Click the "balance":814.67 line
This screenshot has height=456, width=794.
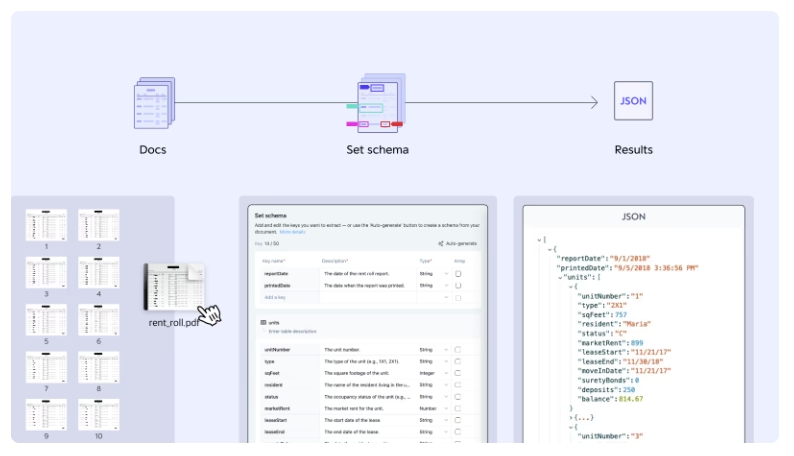click(610, 399)
